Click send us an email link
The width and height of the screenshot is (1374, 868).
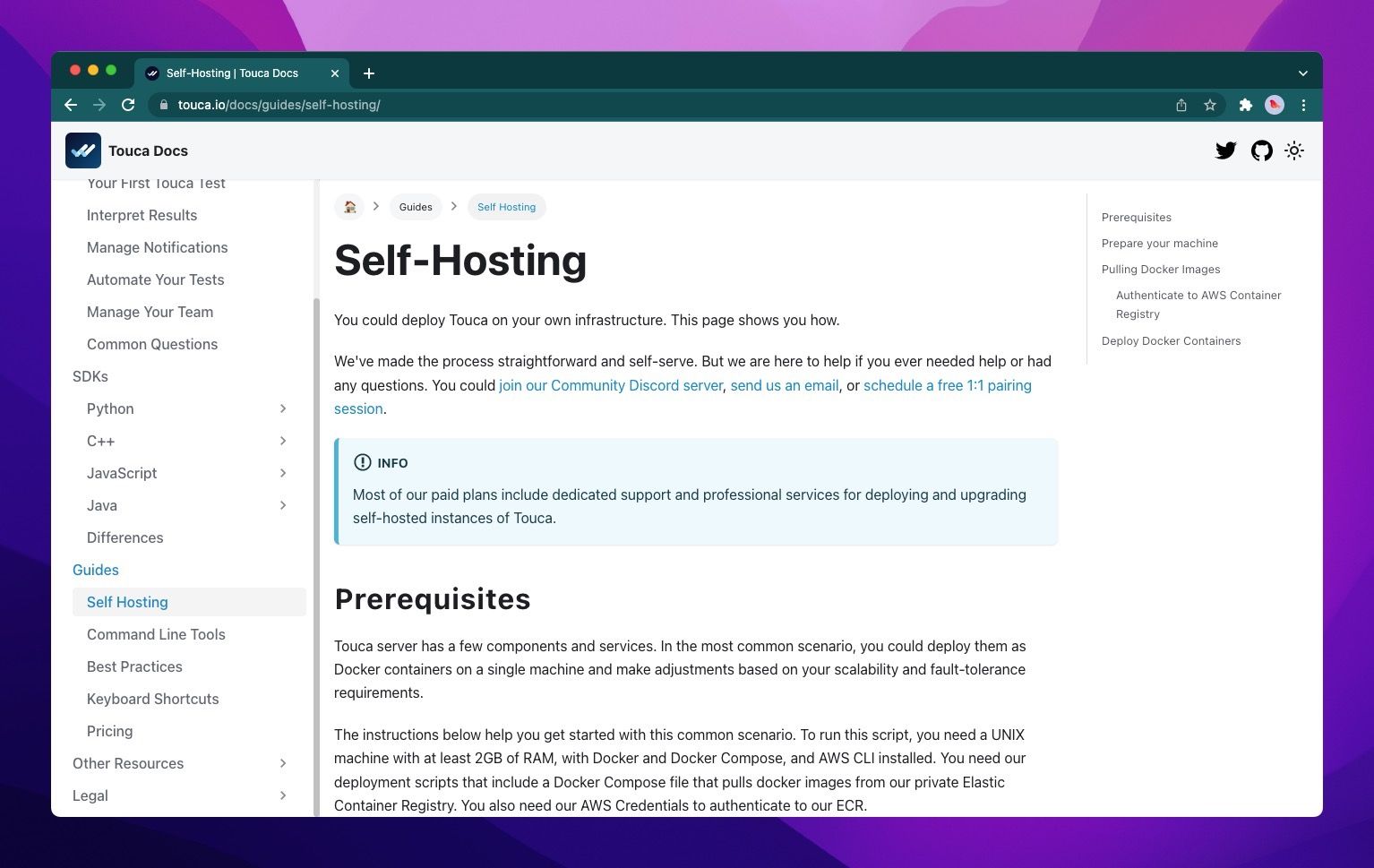[x=785, y=385]
